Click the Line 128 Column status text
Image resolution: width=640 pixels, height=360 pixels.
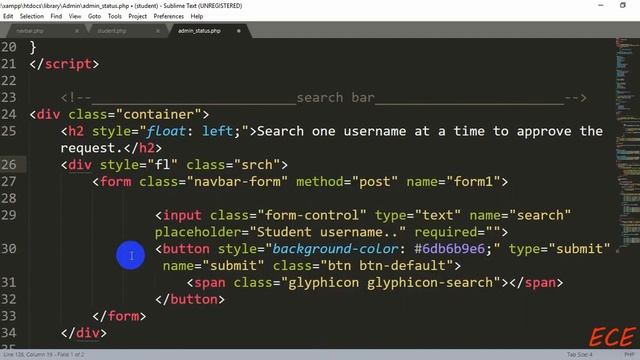click(44, 355)
